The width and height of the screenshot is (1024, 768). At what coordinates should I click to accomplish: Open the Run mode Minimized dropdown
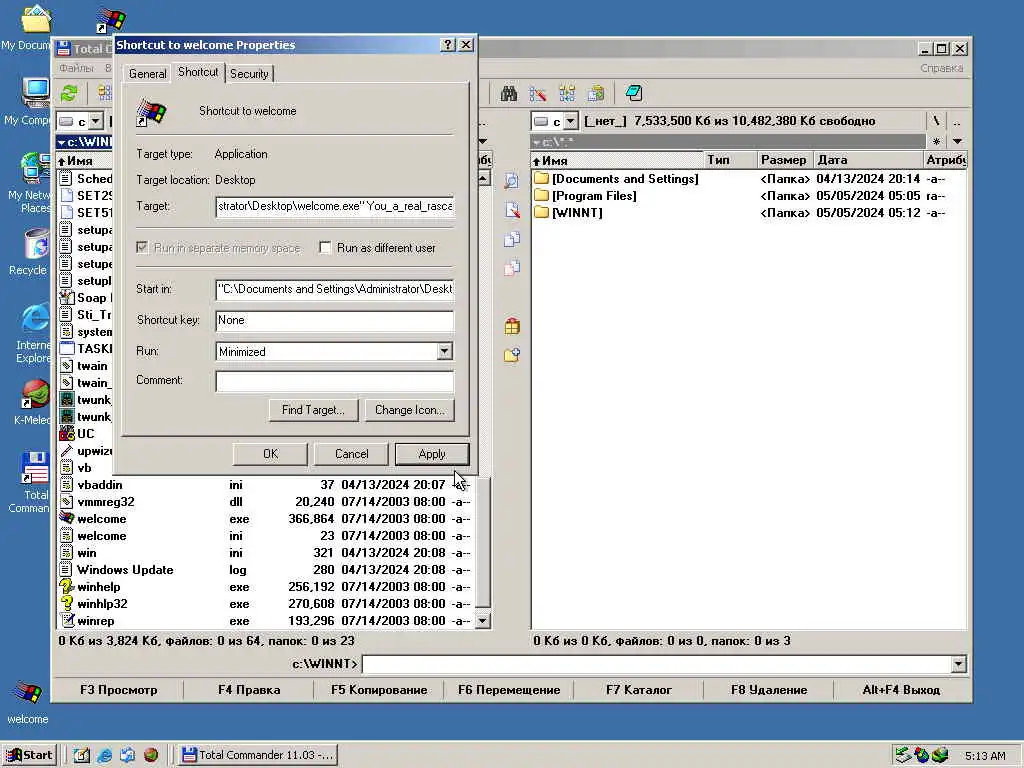[444, 351]
